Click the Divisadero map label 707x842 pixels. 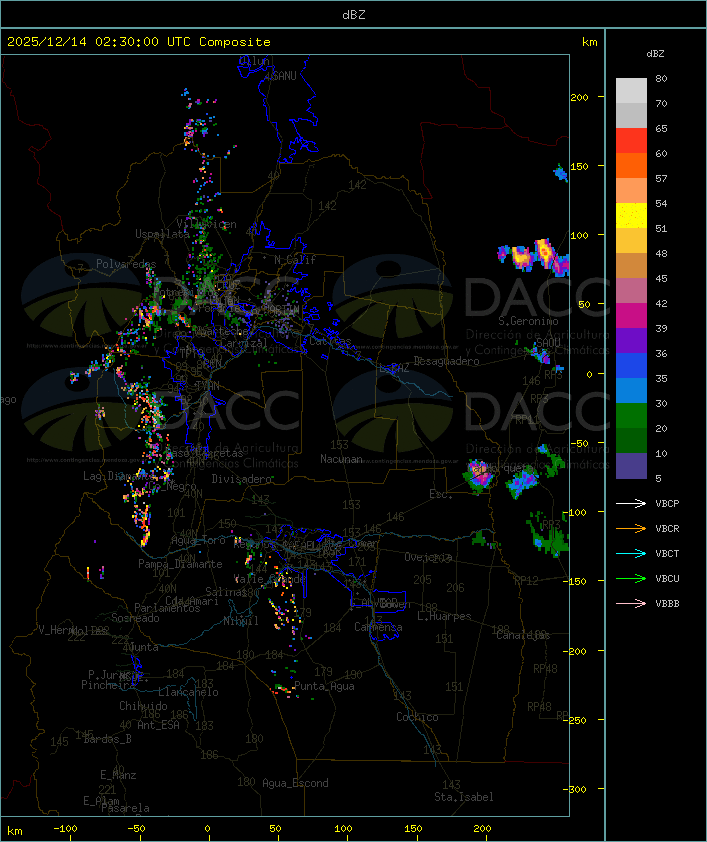(242, 478)
